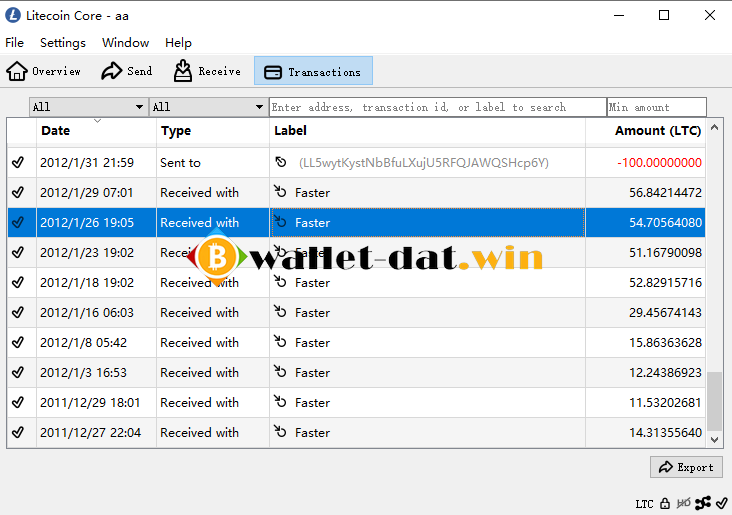Click confirmed checkmark for 2012/1/8 05:42 row

click(18, 342)
